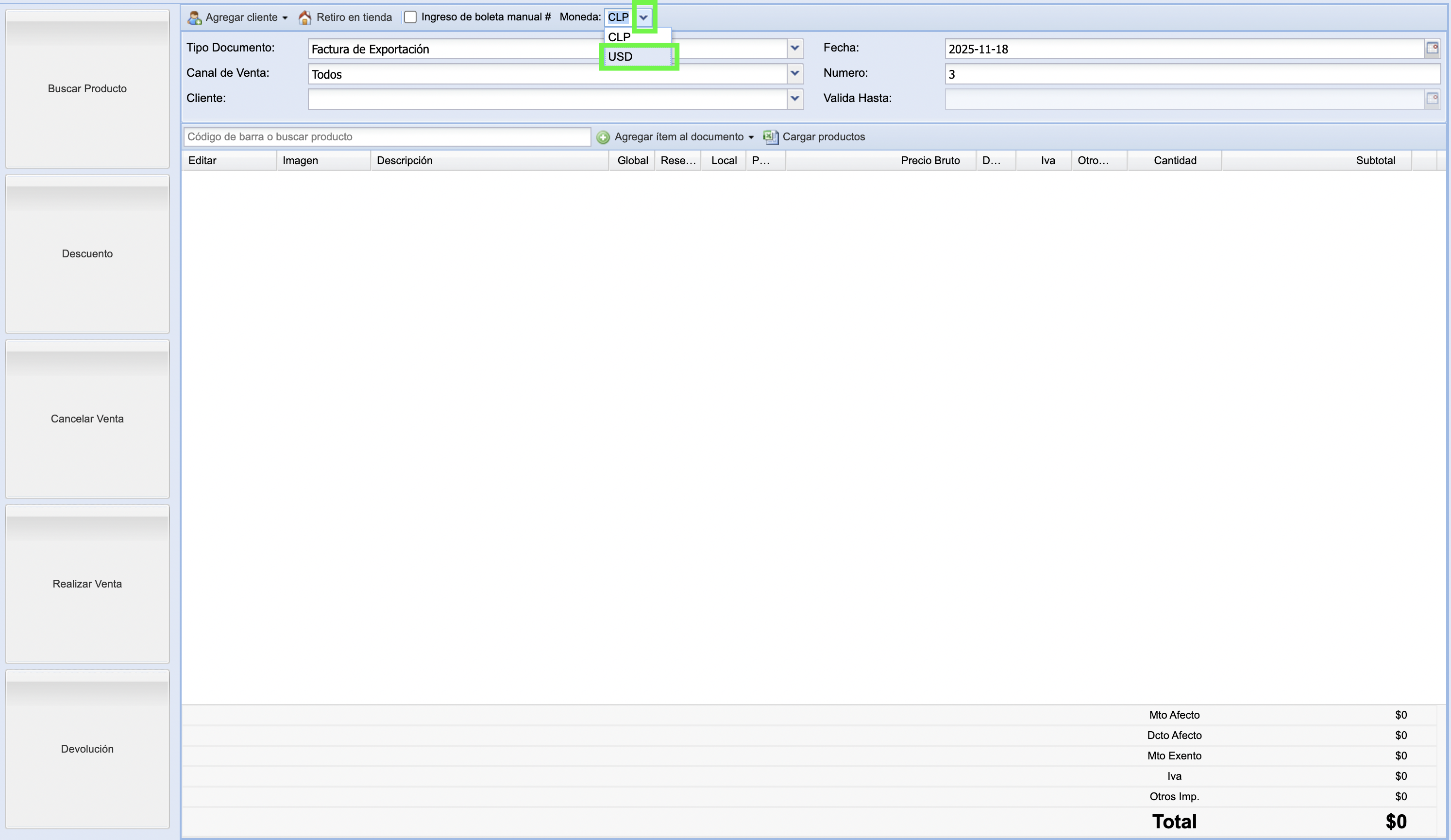This screenshot has width=1451, height=840.
Task: Click the Descuento button
Action: (x=87, y=254)
